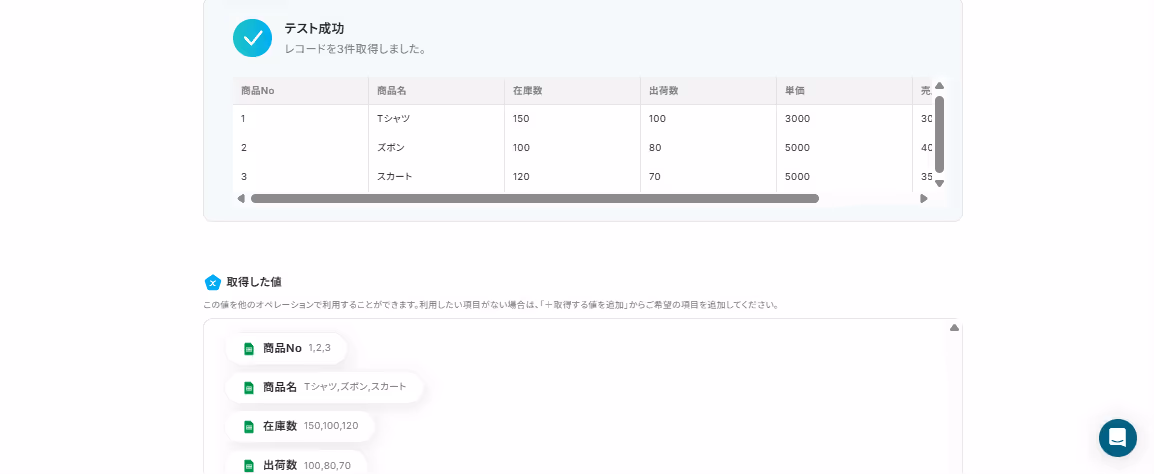Click the レコードを3件取得しました message

point(356,49)
